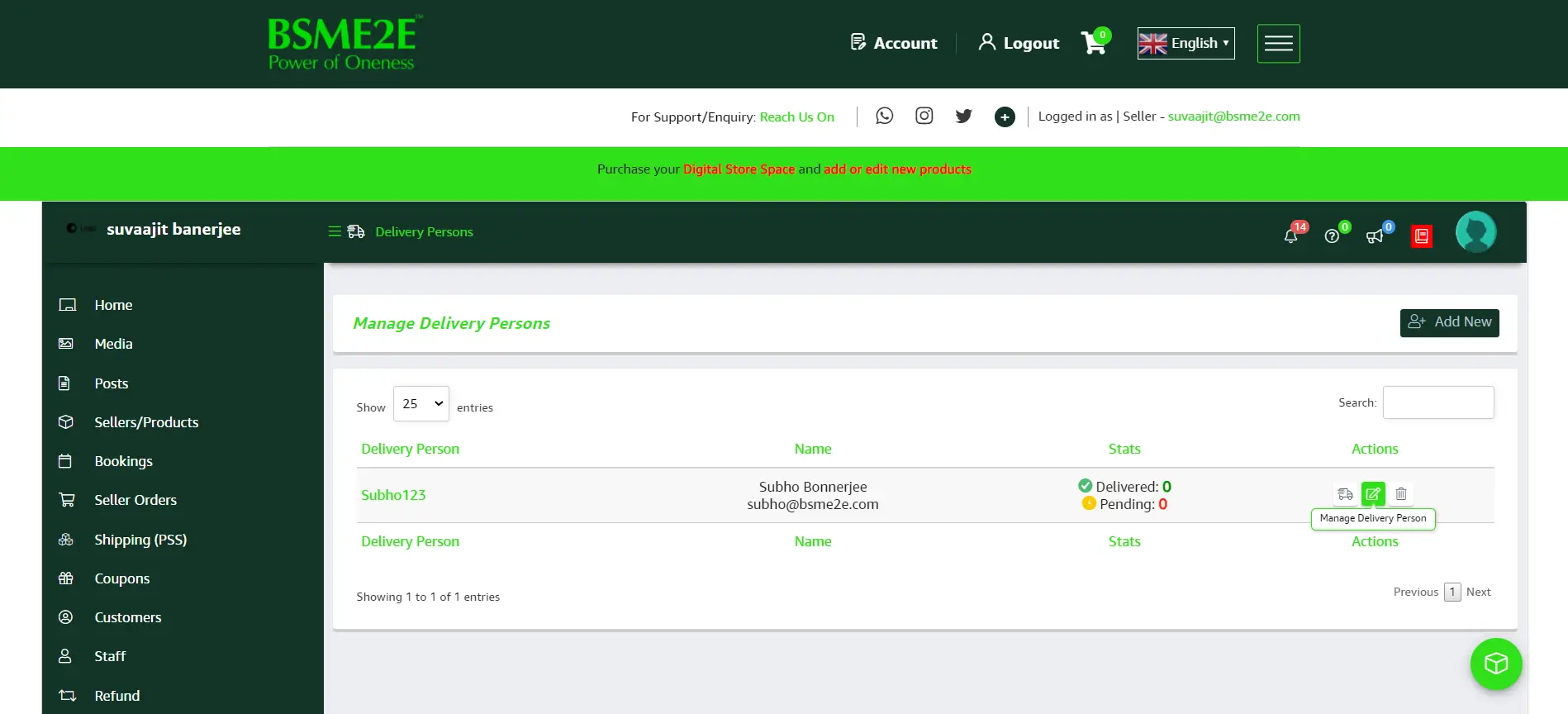The width and height of the screenshot is (1568, 714).
Task: Click the Delivery Persons breadcrumb
Action: [424, 231]
